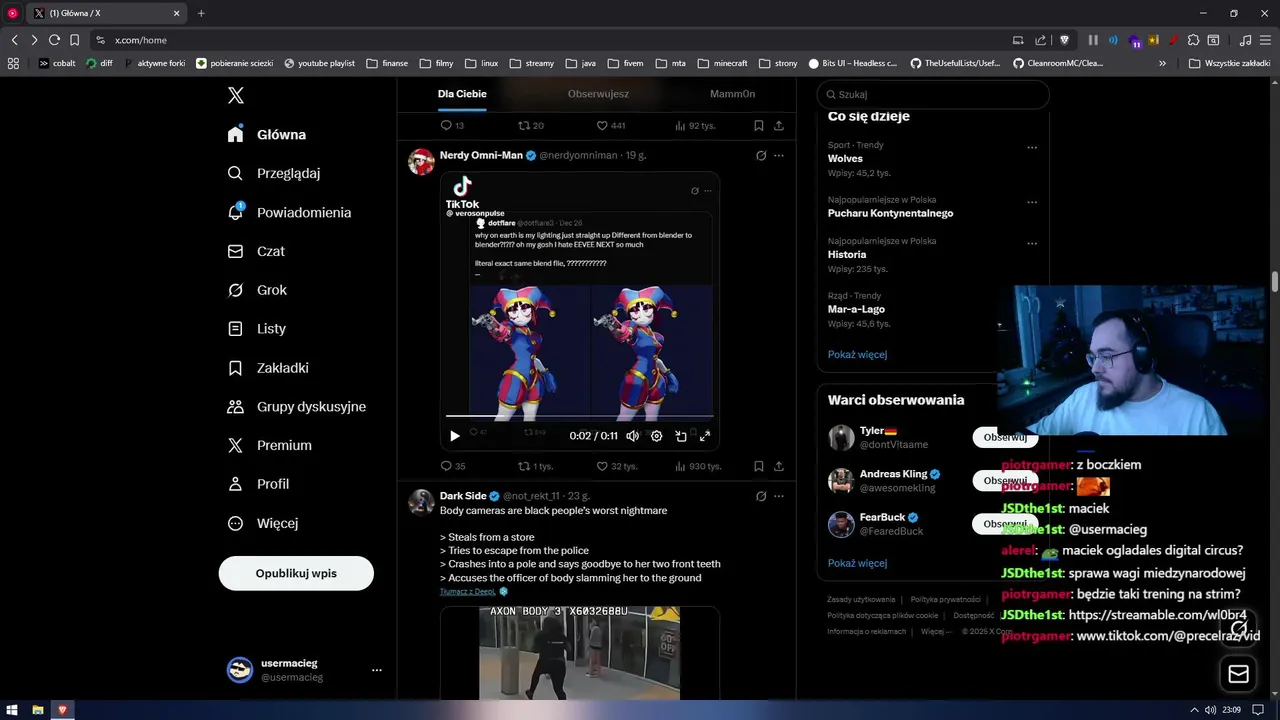Like the Nerdy Omni-Man post with 32 tys. likes

point(616,466)
